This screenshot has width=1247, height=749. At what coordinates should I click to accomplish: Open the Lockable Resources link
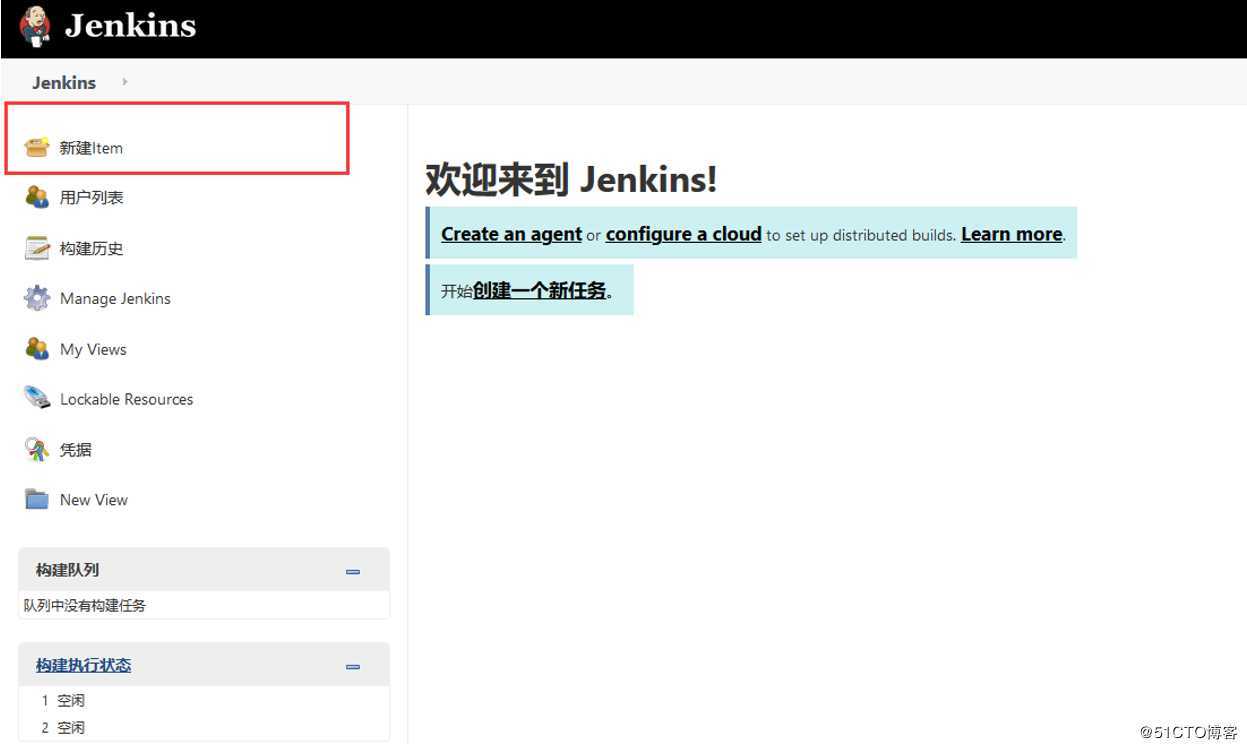click(x=126, y=399)
